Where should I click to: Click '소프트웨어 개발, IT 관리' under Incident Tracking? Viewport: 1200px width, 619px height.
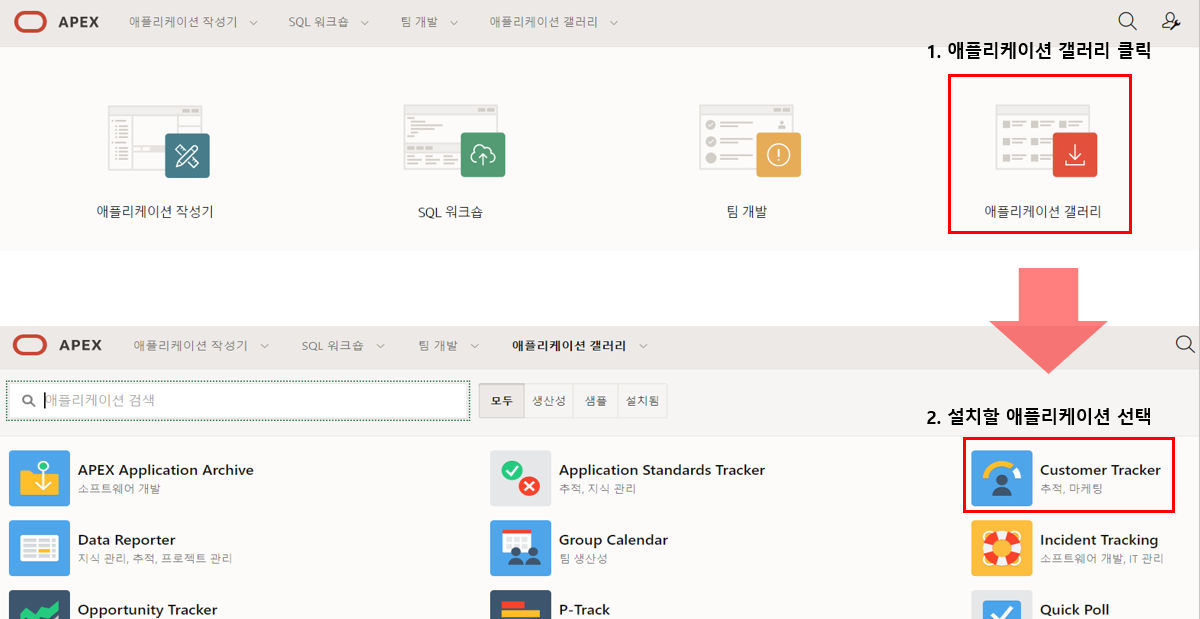point(1102,559)
